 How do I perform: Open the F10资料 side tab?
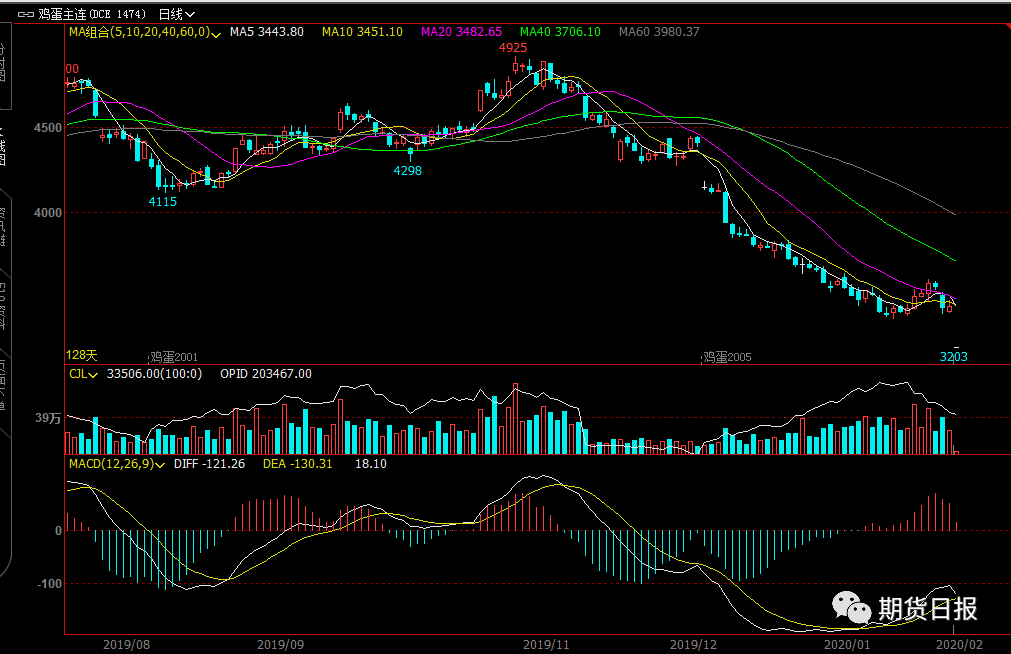(4, 305)
